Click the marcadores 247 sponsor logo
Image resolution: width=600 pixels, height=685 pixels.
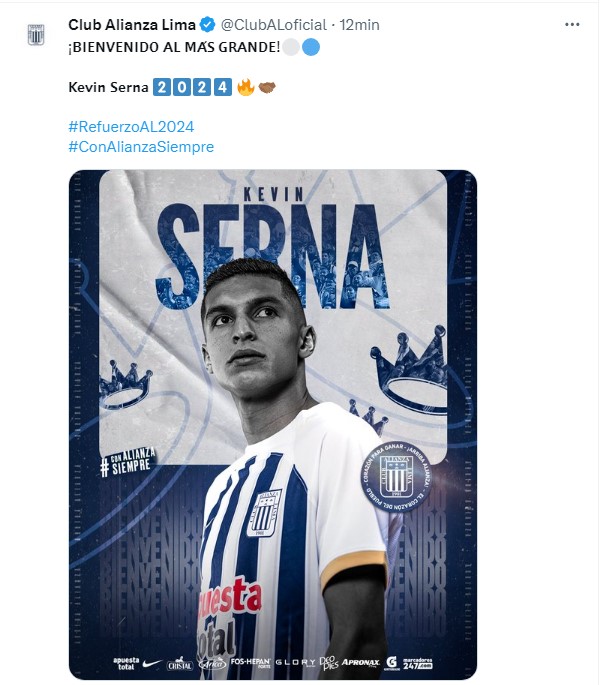tap(417, 664)
